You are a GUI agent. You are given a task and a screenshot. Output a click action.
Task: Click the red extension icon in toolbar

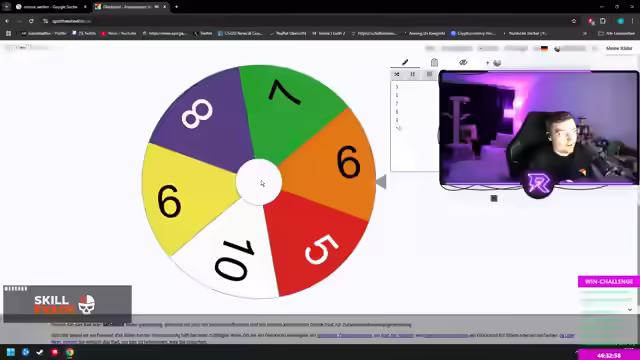(591, 21)
